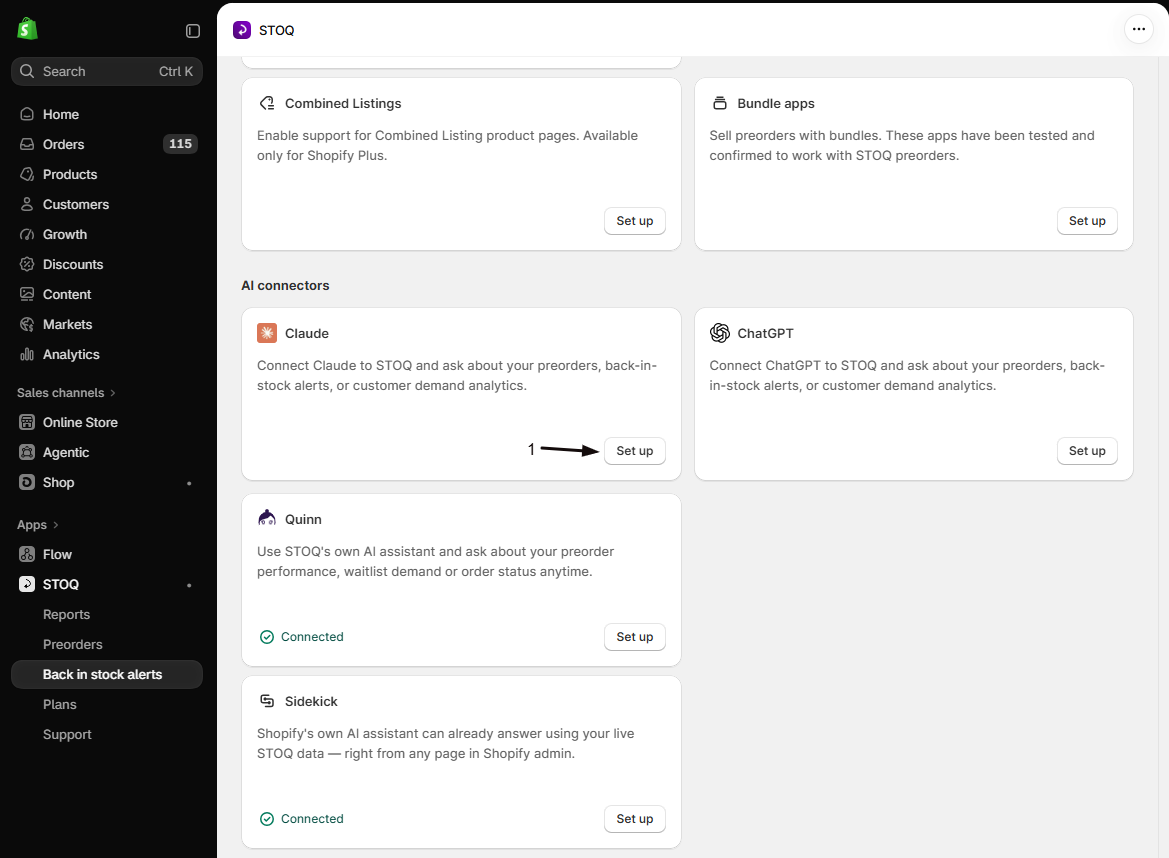Click the Orders inbox icon

(x=27, y=144)
